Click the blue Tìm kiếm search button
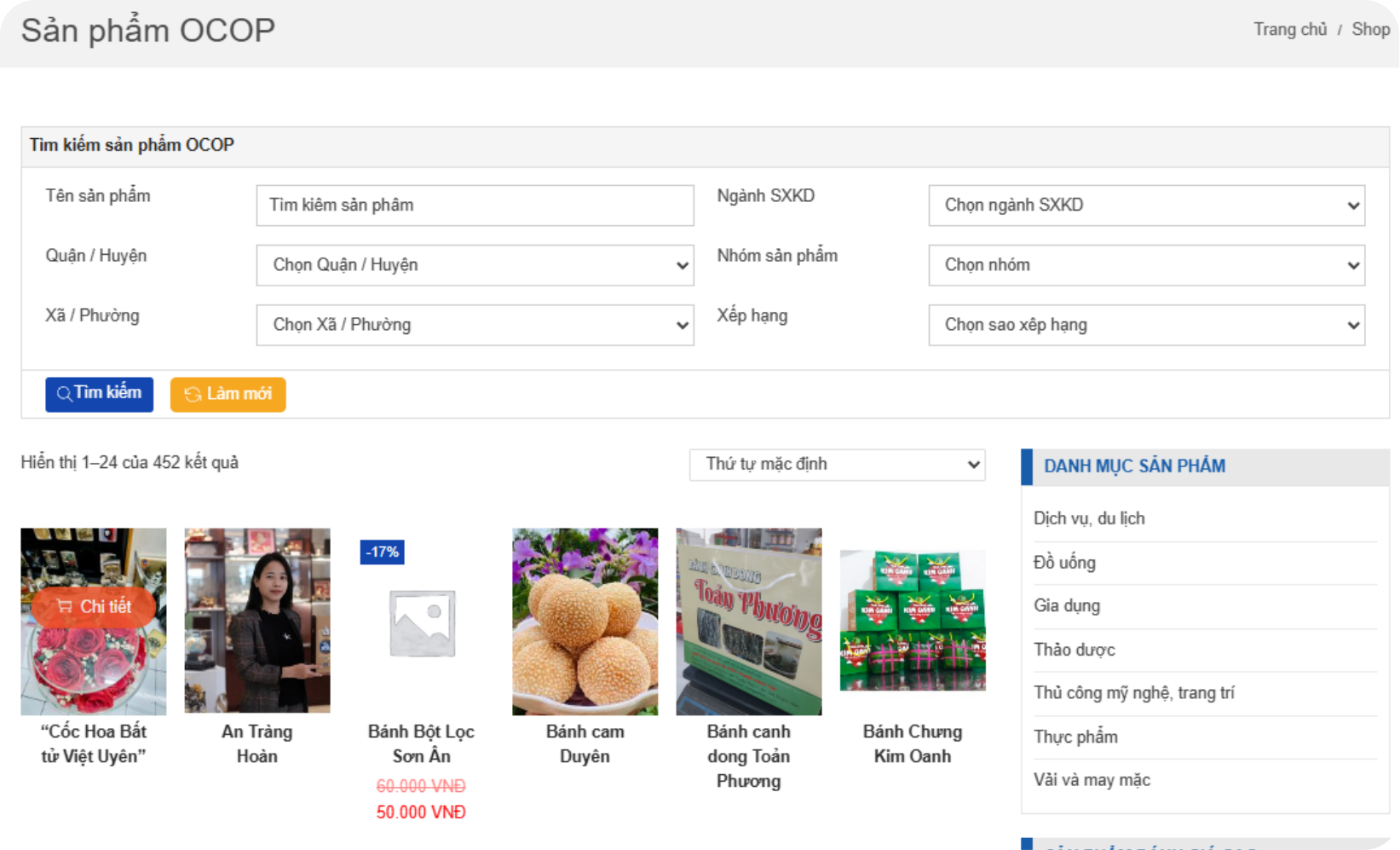 (x=99, y=394)
